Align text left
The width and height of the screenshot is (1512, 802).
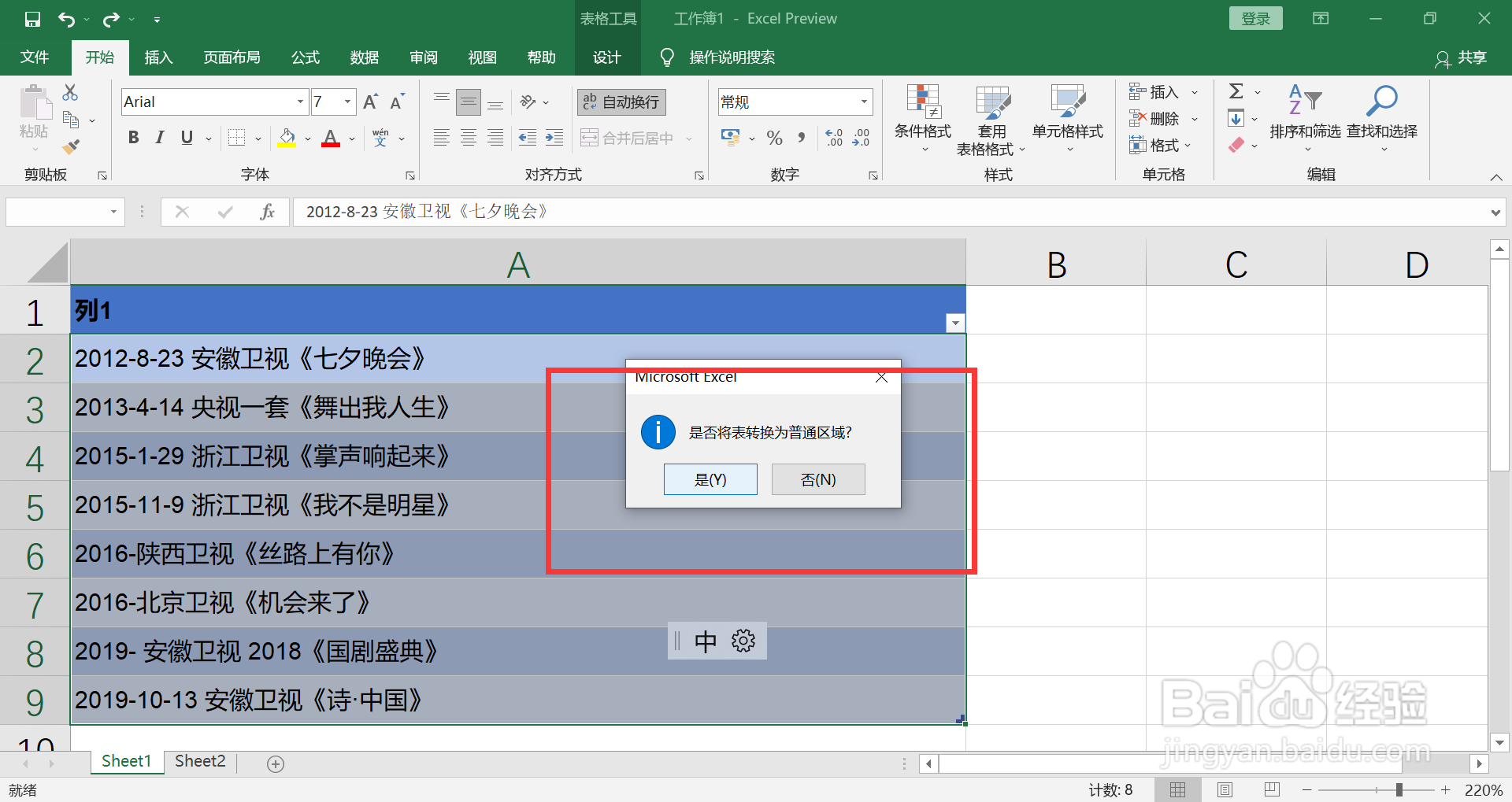pyautogui.click(x=442, y=138)
